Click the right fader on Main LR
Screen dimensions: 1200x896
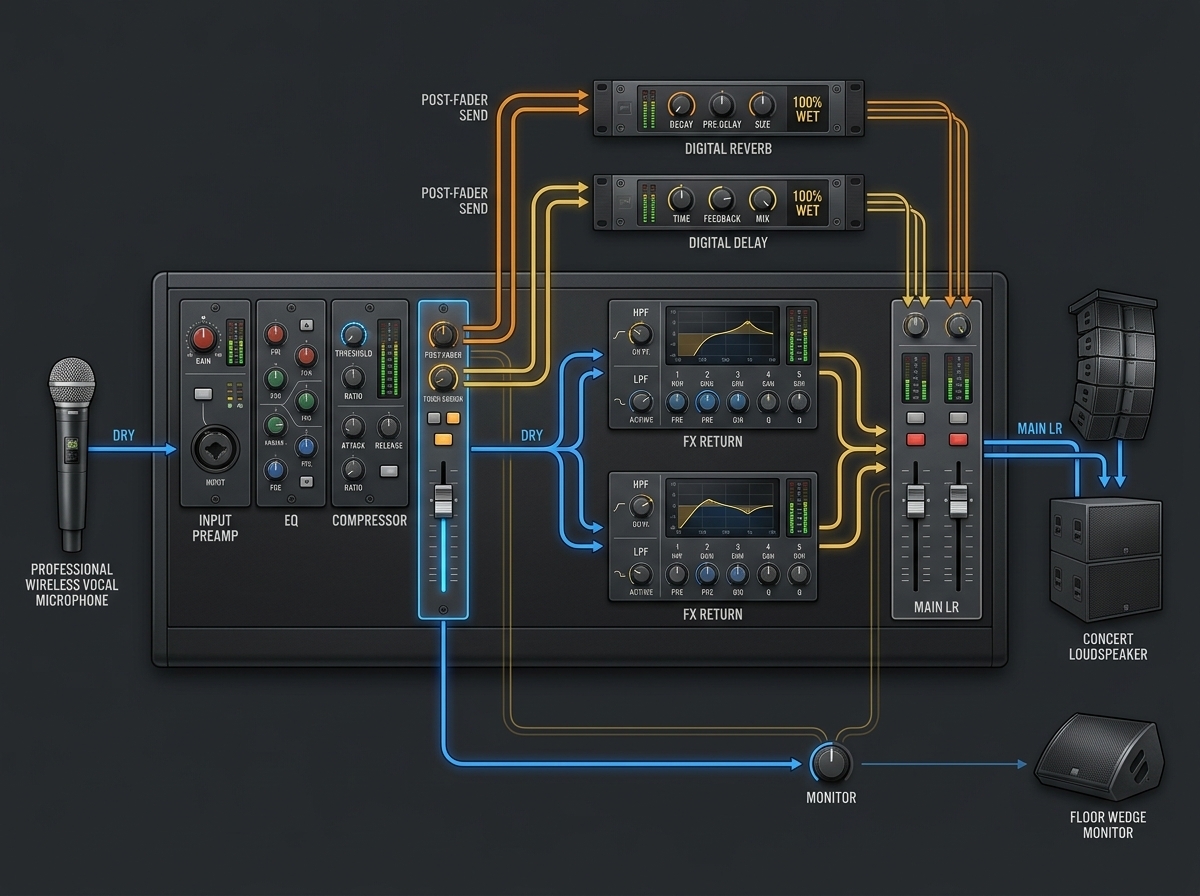tap(959, 499)
